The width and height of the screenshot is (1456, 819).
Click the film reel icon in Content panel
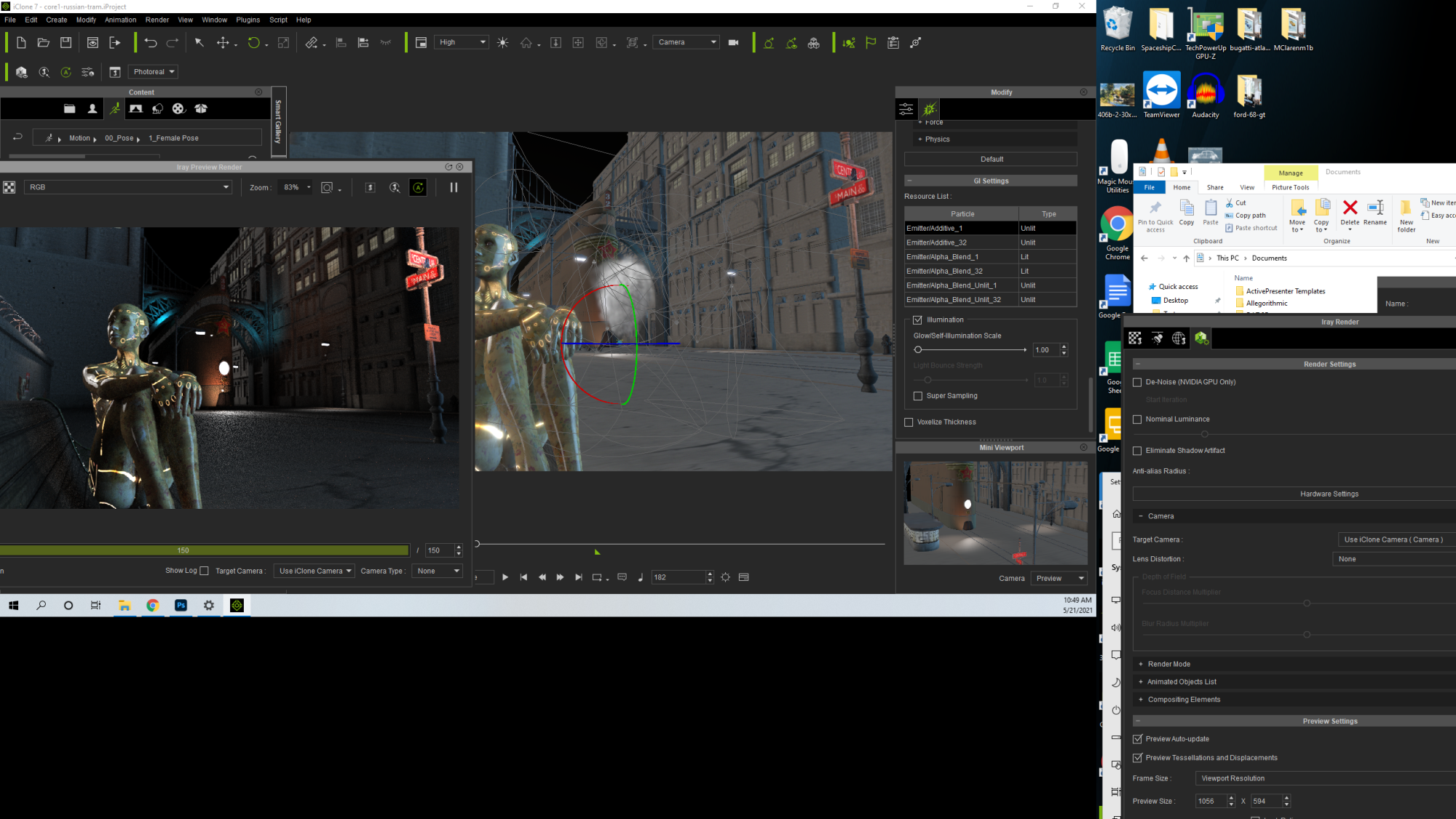click(178, 108)
